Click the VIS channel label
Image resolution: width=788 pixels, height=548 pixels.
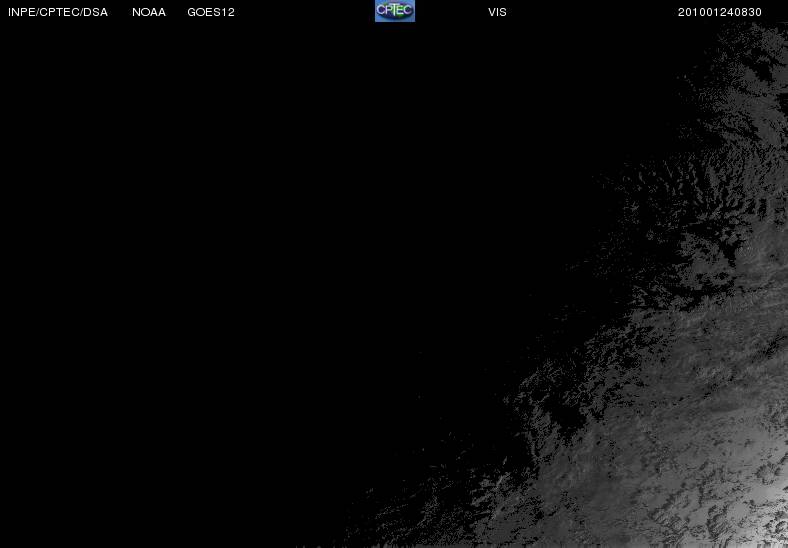coord(497,12)
